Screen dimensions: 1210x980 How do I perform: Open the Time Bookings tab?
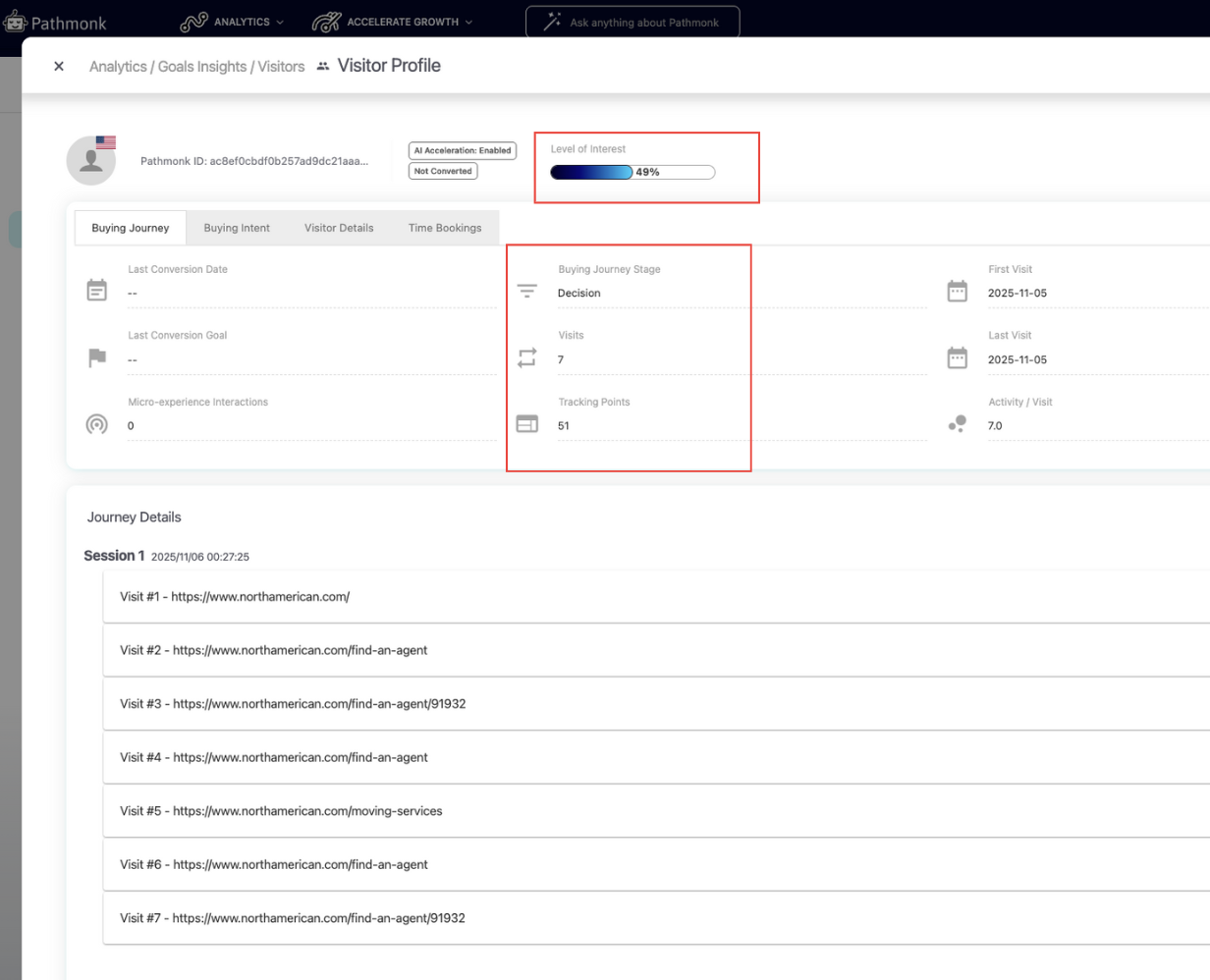(445, 228)
